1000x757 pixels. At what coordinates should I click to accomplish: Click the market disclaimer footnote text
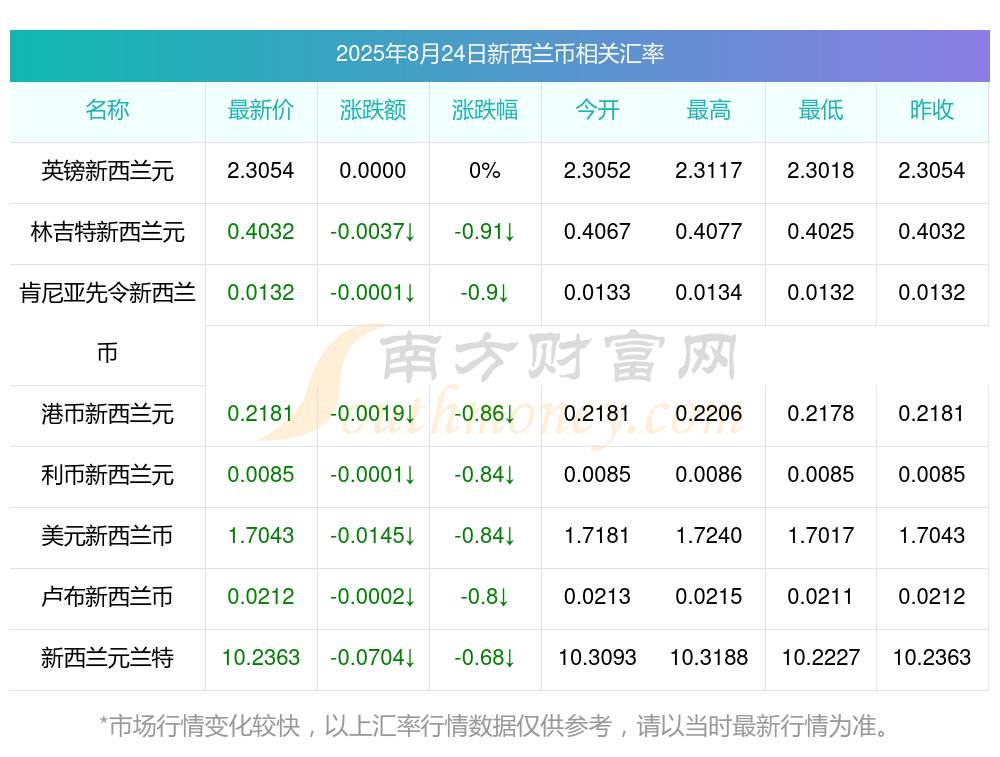click(494, 726)
